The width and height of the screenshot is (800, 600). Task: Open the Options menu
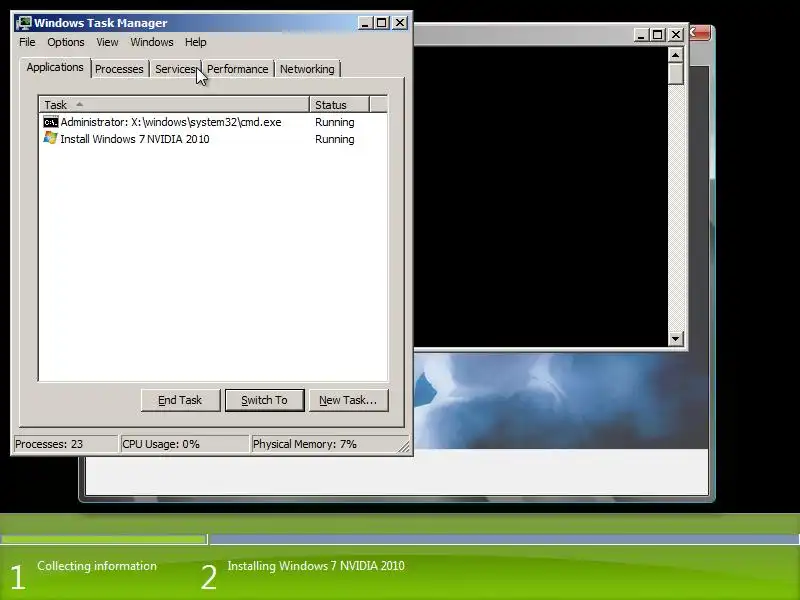pos(66,42)
